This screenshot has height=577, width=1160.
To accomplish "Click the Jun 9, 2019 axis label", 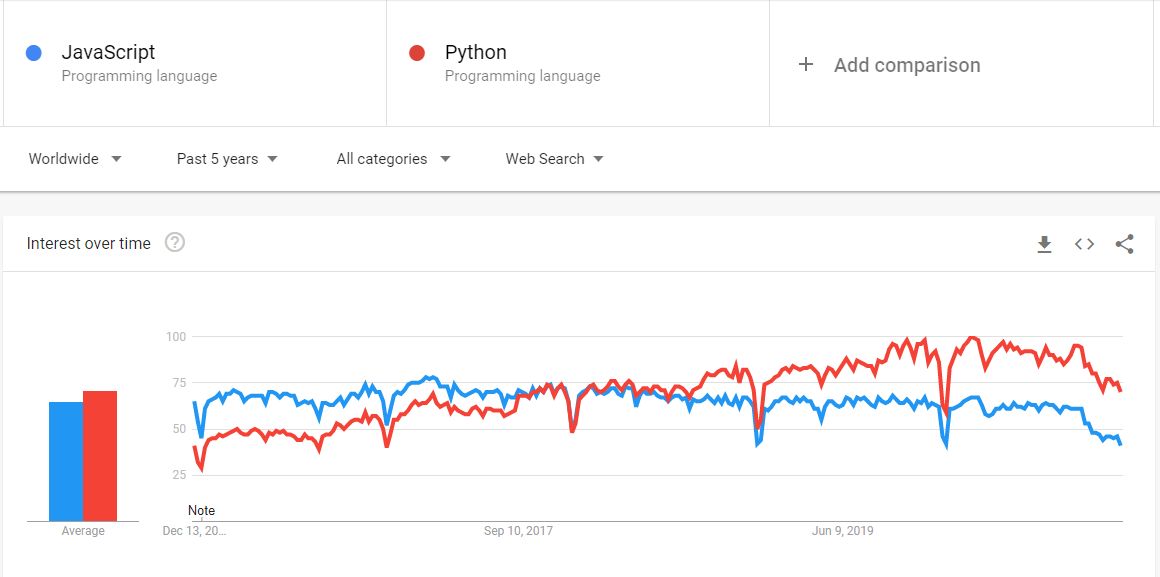I will pyautogui.click(x=842, y=531).
